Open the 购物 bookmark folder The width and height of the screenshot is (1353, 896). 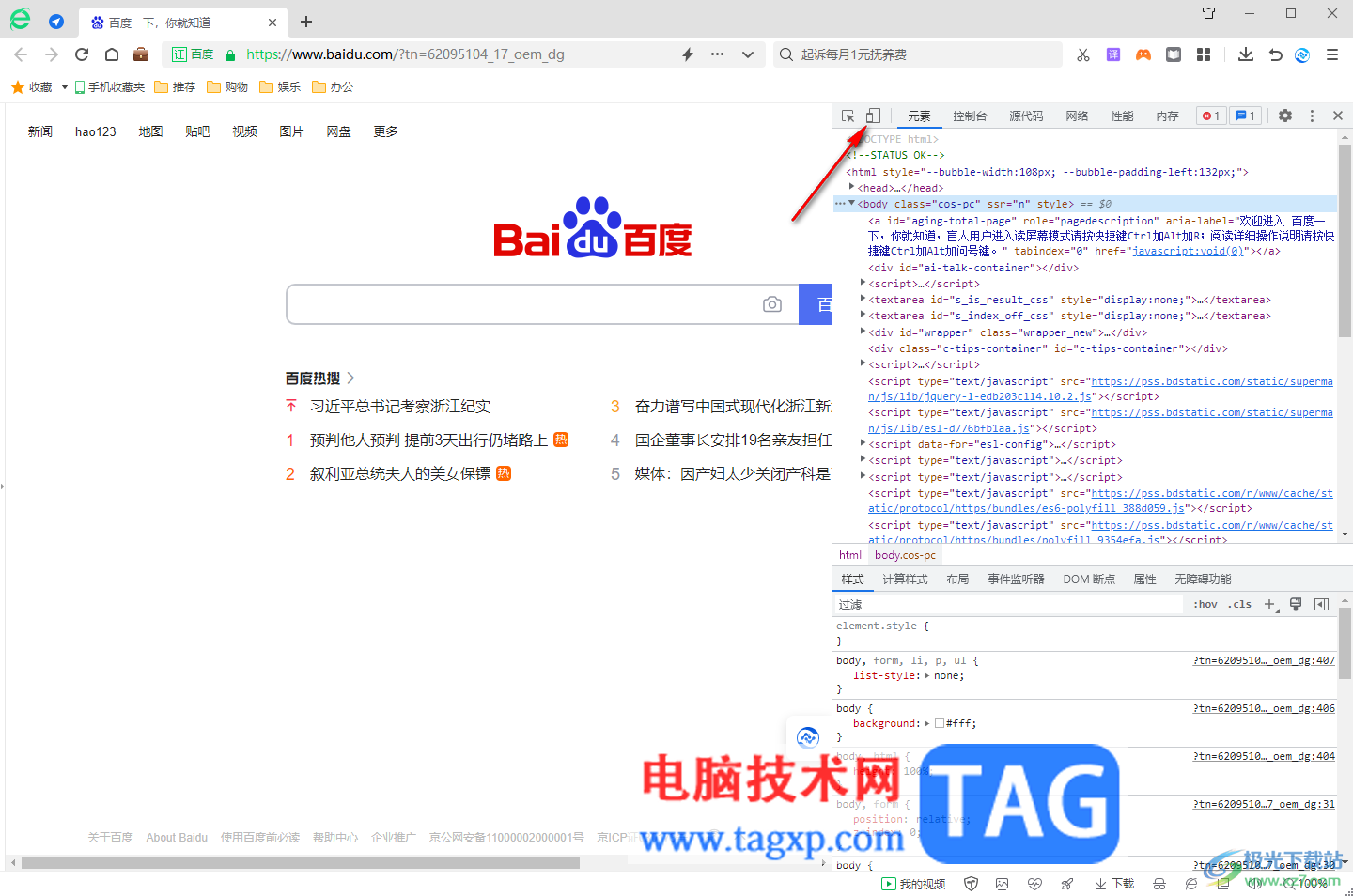pos(227,87)
